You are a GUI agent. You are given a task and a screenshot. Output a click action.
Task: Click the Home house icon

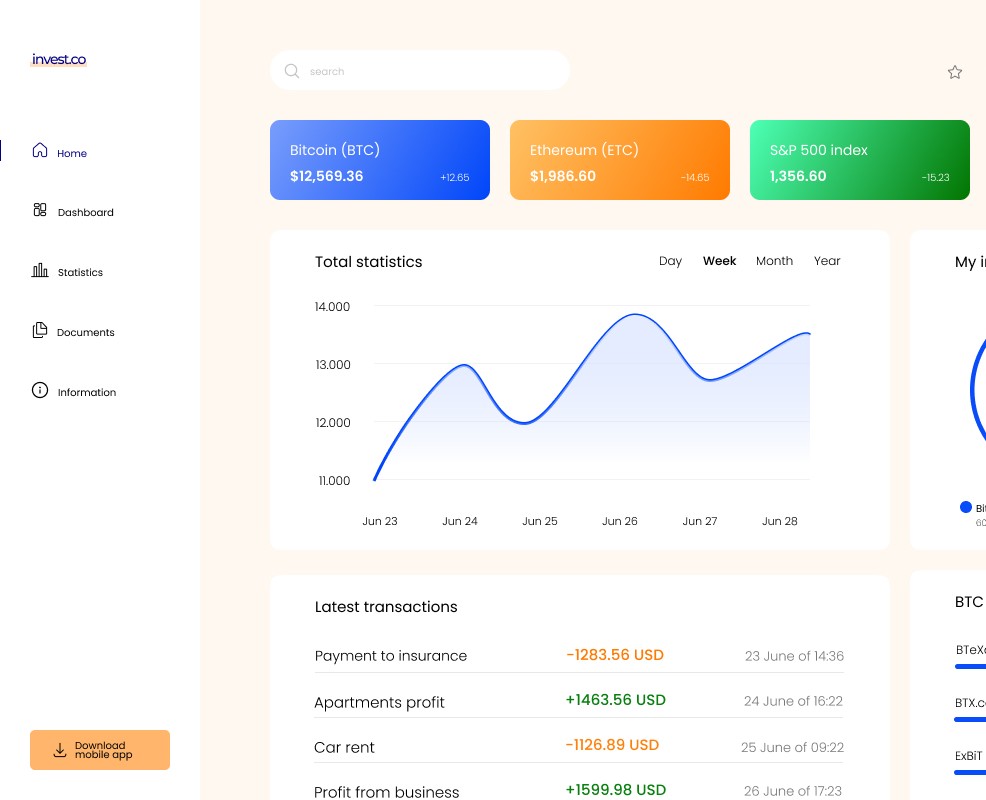pos(40,150)
